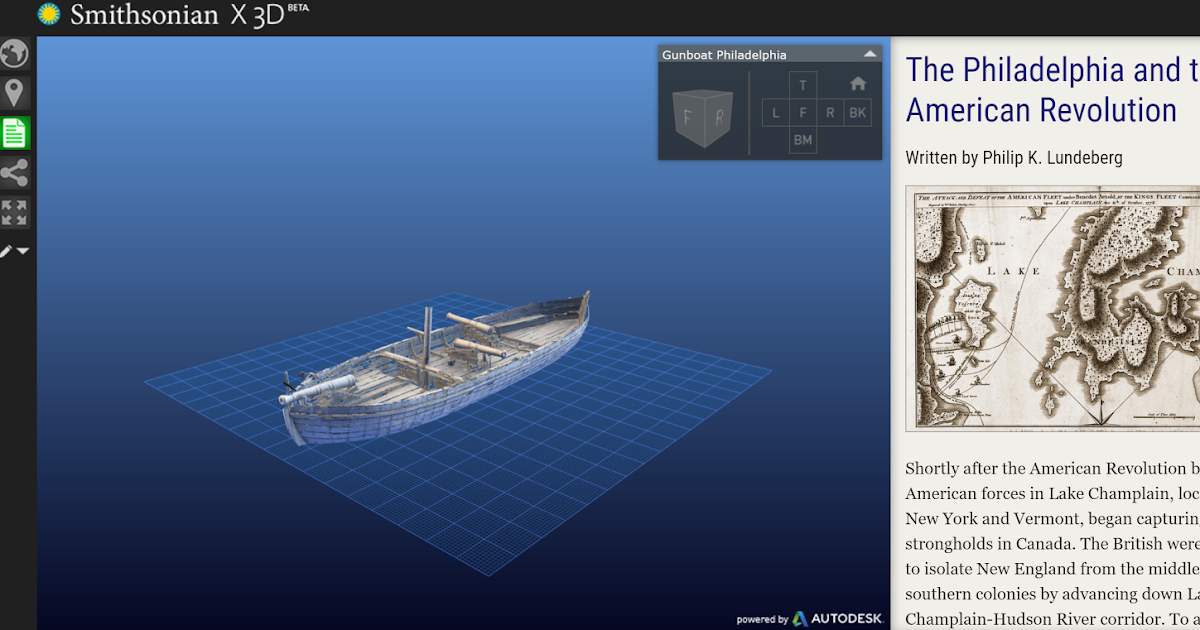The height and width of the screenshot is (630, 1200).
Task: Click the 3D view cube
Action: pyautogui.click(x=703, y=118)
